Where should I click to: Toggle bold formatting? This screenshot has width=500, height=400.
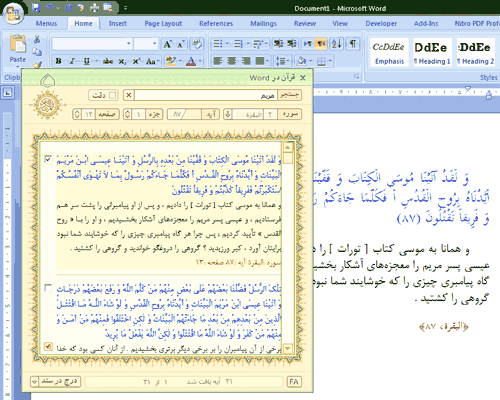[x=58, y=61]
